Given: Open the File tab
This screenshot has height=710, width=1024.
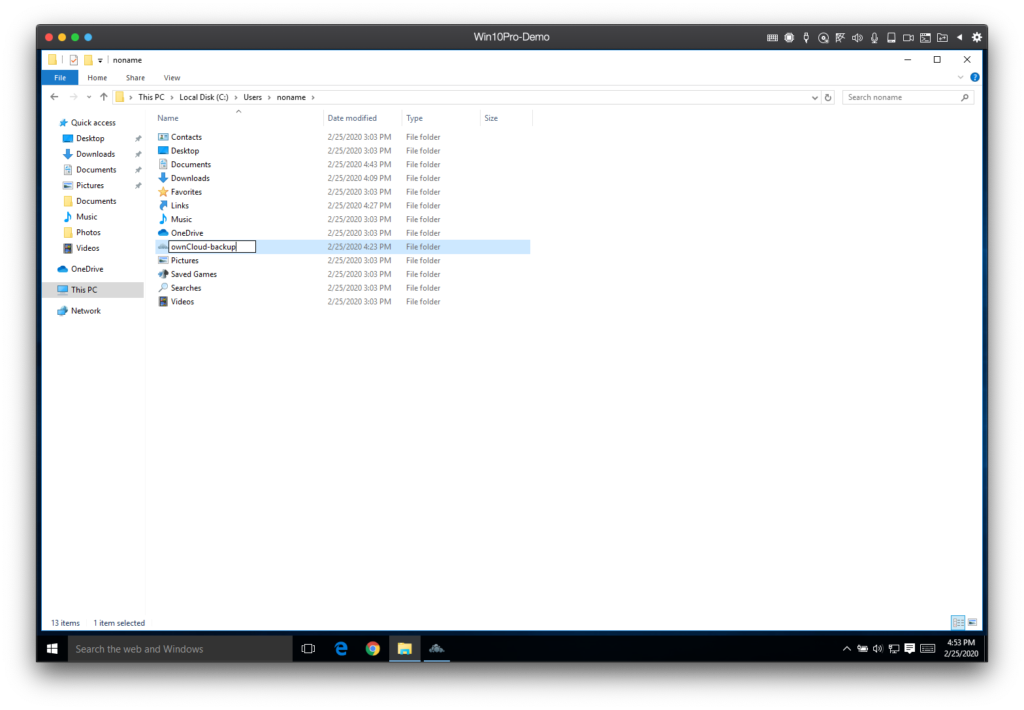Looking at the screenshot, I should pyautogui.click(x=60, y=78).
